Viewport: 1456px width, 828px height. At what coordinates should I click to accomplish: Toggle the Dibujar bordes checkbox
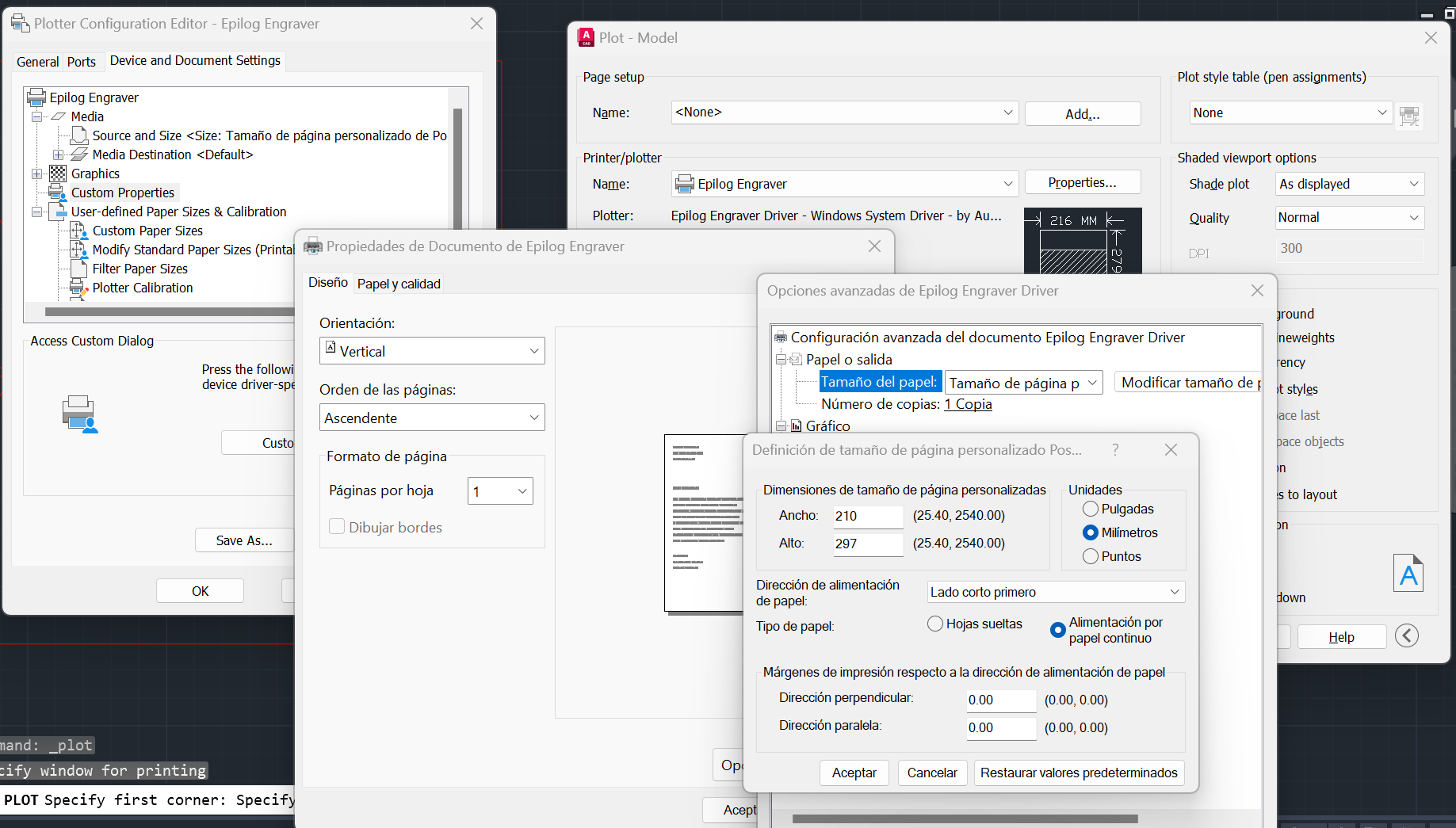point(337,527)
